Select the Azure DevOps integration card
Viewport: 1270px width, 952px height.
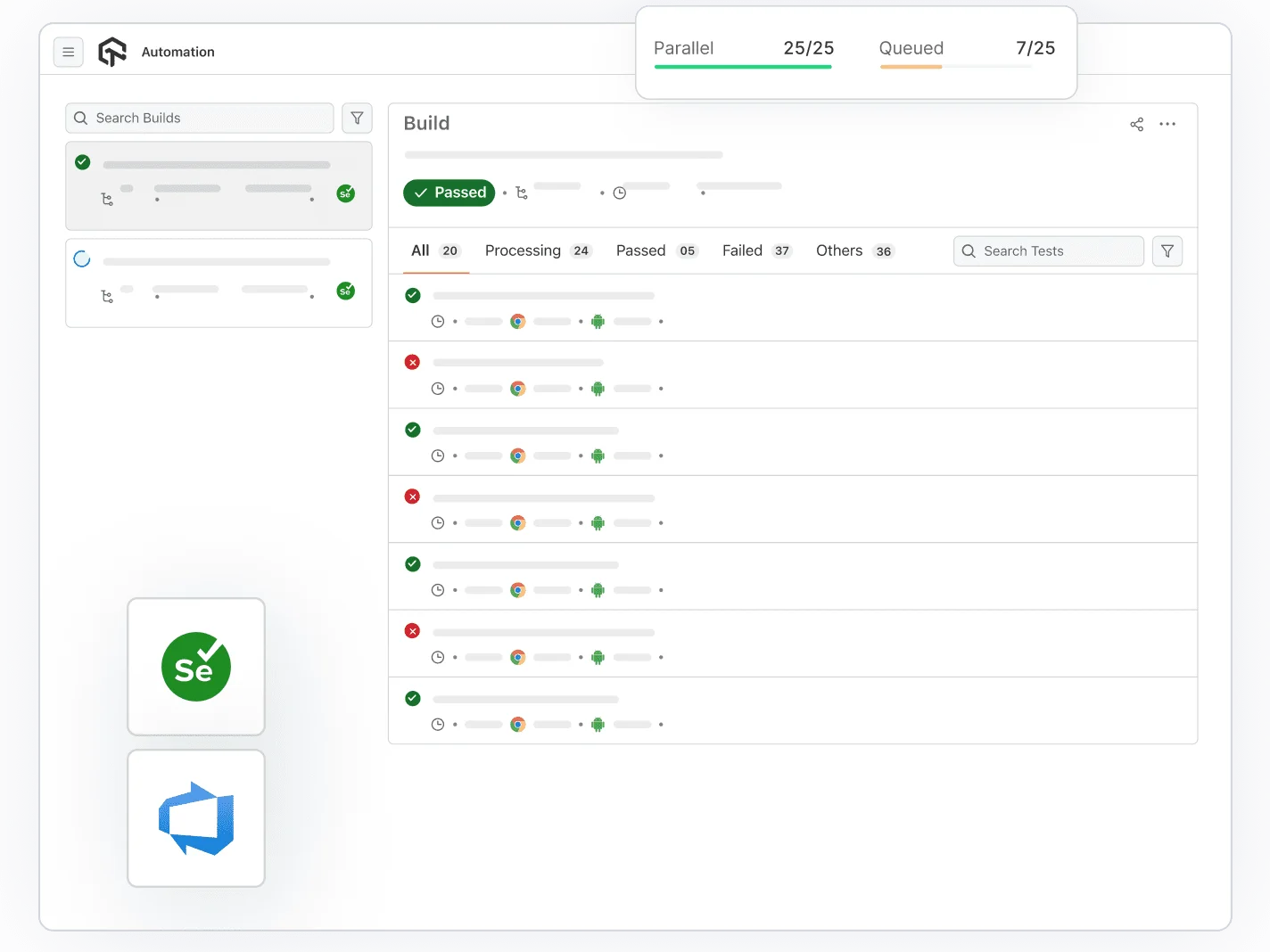[195, 818]
